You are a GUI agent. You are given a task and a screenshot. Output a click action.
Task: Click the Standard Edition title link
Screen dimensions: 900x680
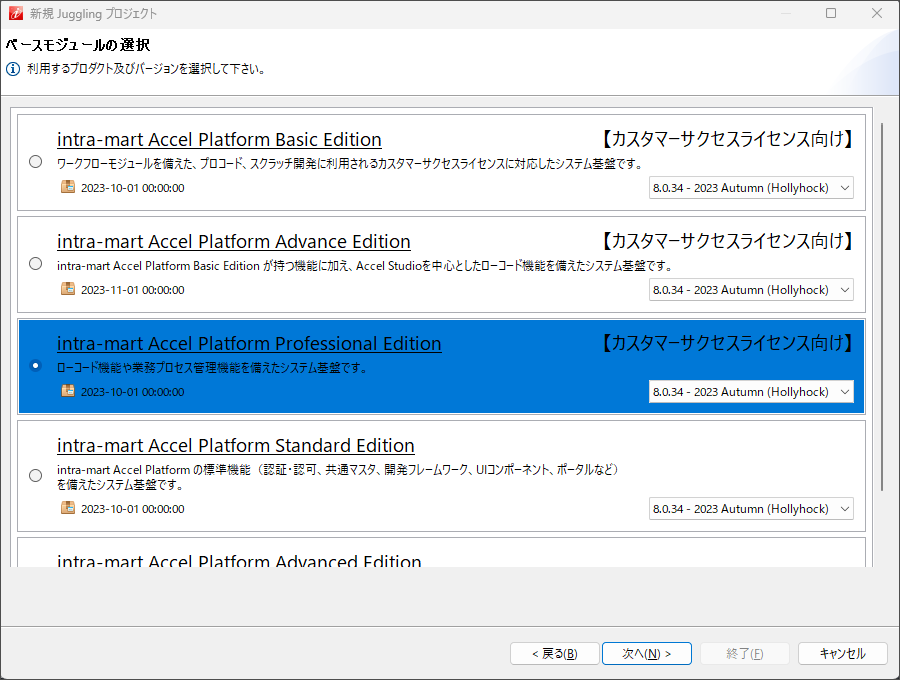pyautogui.click(x=236, y=446)
